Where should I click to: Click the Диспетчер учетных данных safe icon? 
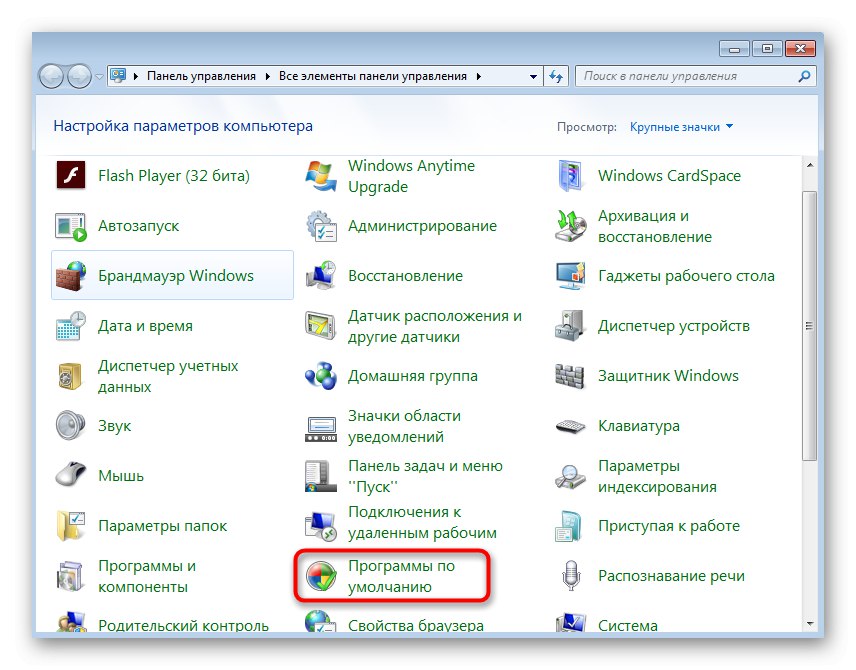point(71,376)
